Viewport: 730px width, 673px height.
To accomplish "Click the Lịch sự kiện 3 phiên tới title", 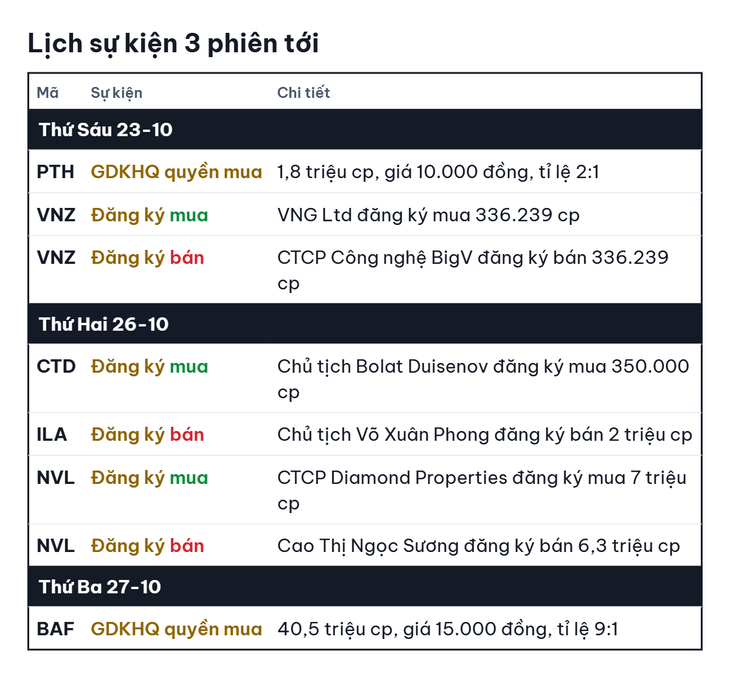I will [173, 44].
